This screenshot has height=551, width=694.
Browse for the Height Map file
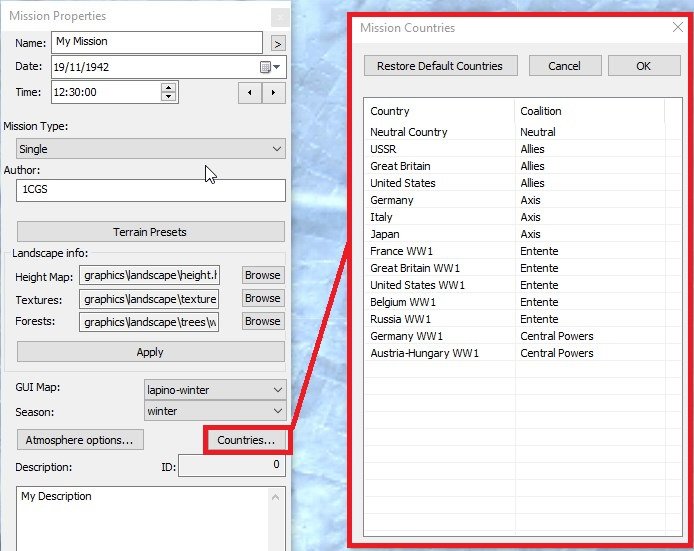point(262,275)
